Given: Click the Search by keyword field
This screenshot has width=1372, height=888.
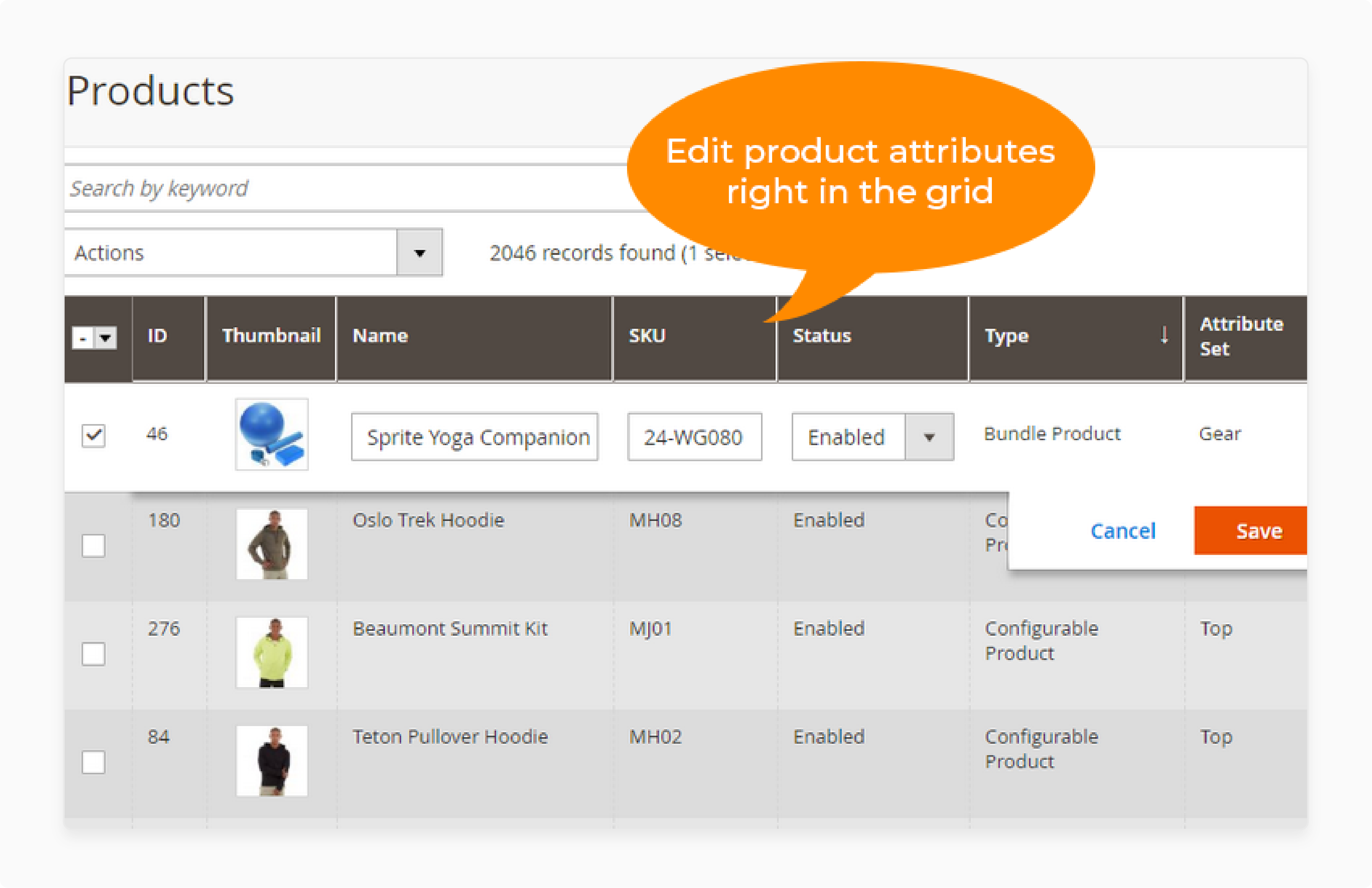Looking at the screenshot, I should pos(346,188).
